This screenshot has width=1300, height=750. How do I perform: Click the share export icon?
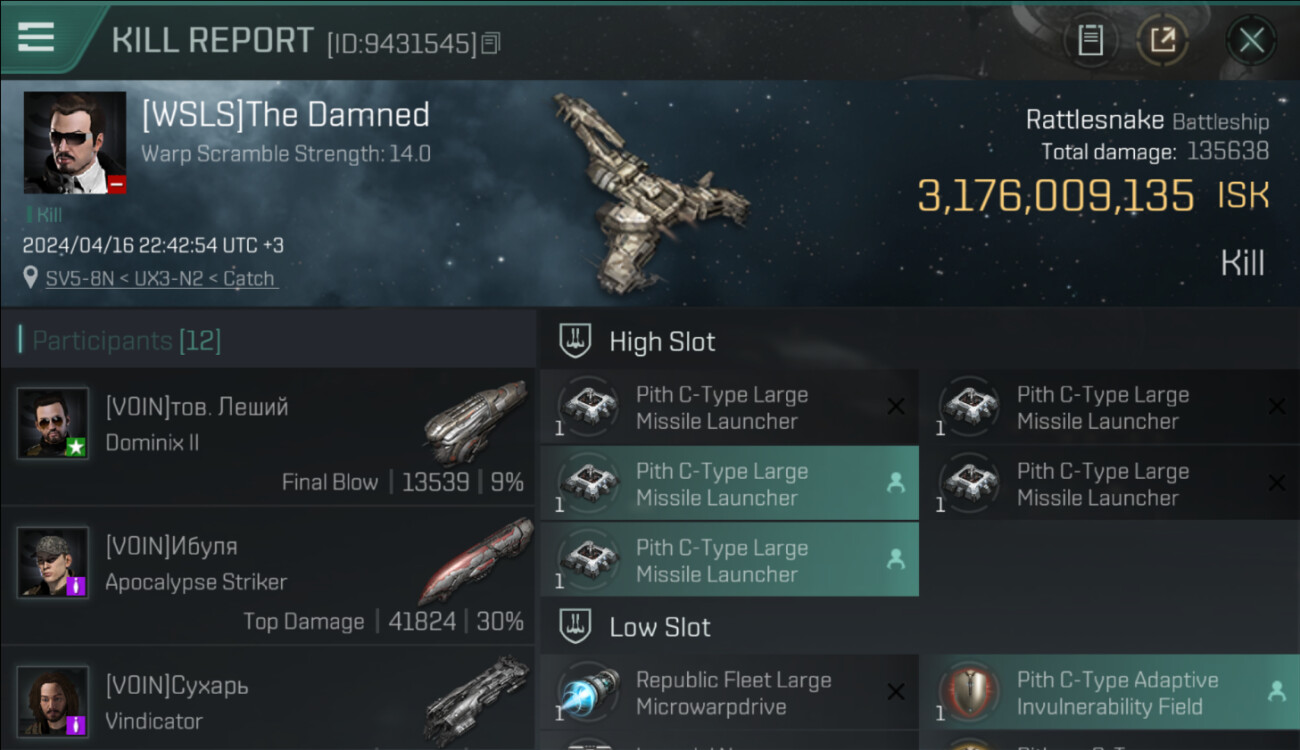click(x=1163, y=40)
